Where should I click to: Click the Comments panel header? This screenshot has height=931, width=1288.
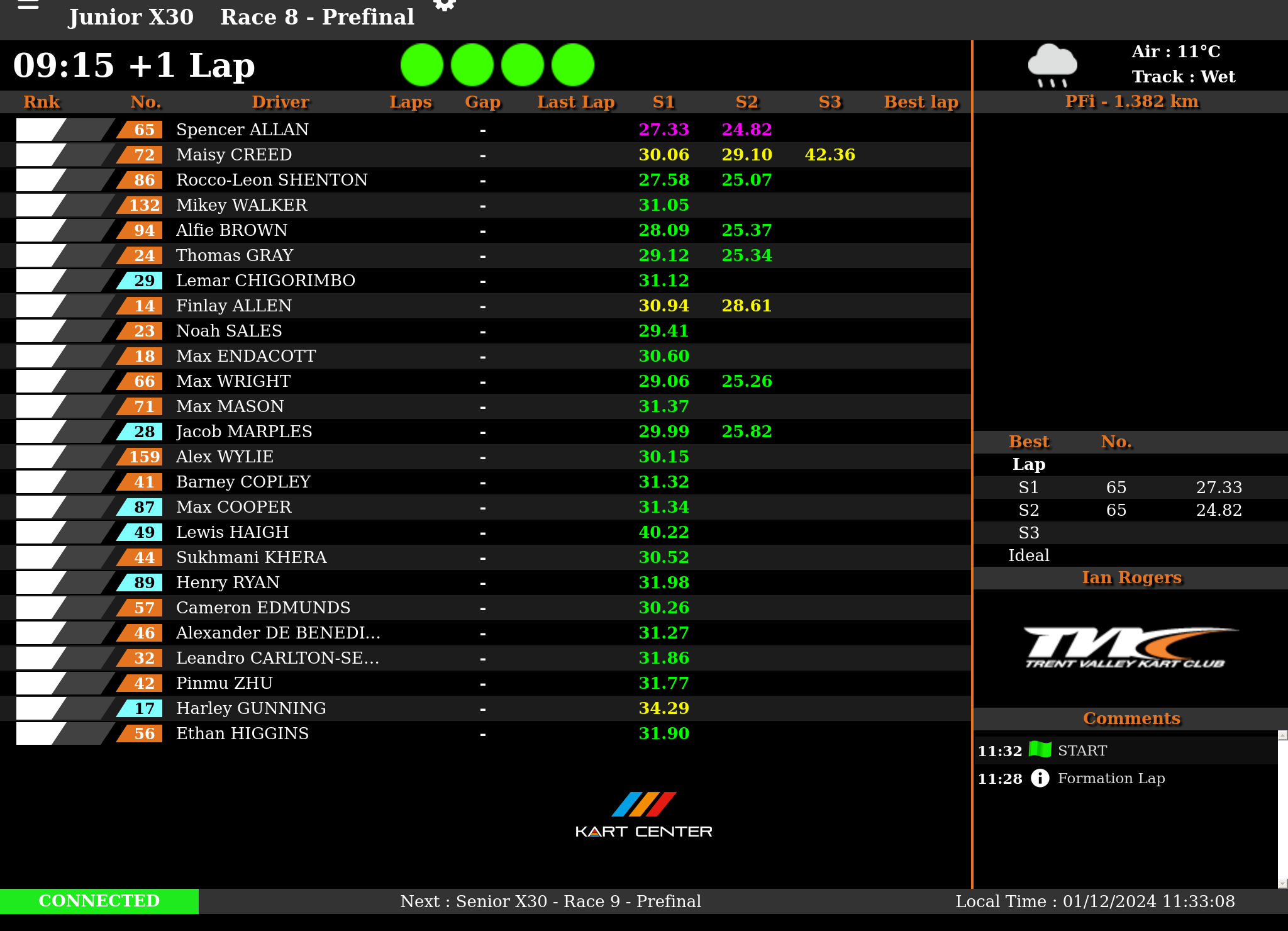(1131, 718)
